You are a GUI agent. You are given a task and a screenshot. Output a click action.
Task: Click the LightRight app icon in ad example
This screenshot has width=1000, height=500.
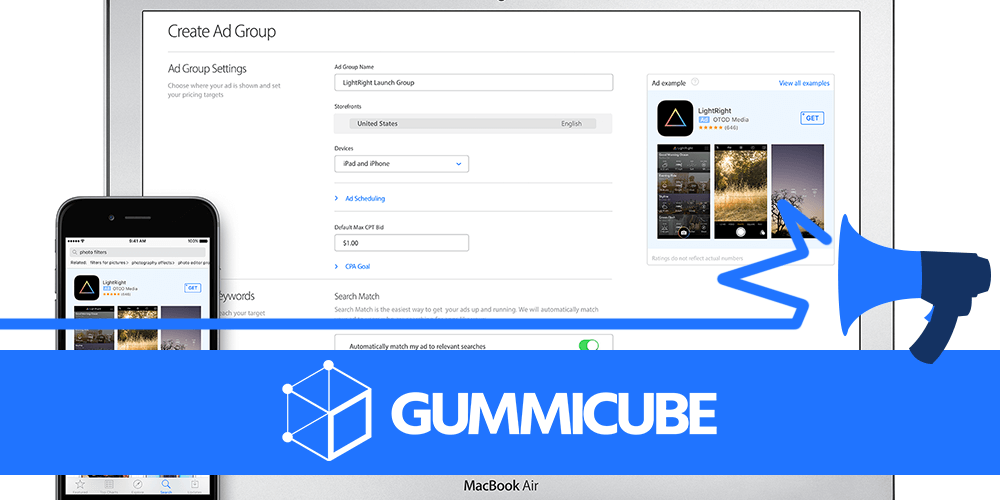coord(675,118)
